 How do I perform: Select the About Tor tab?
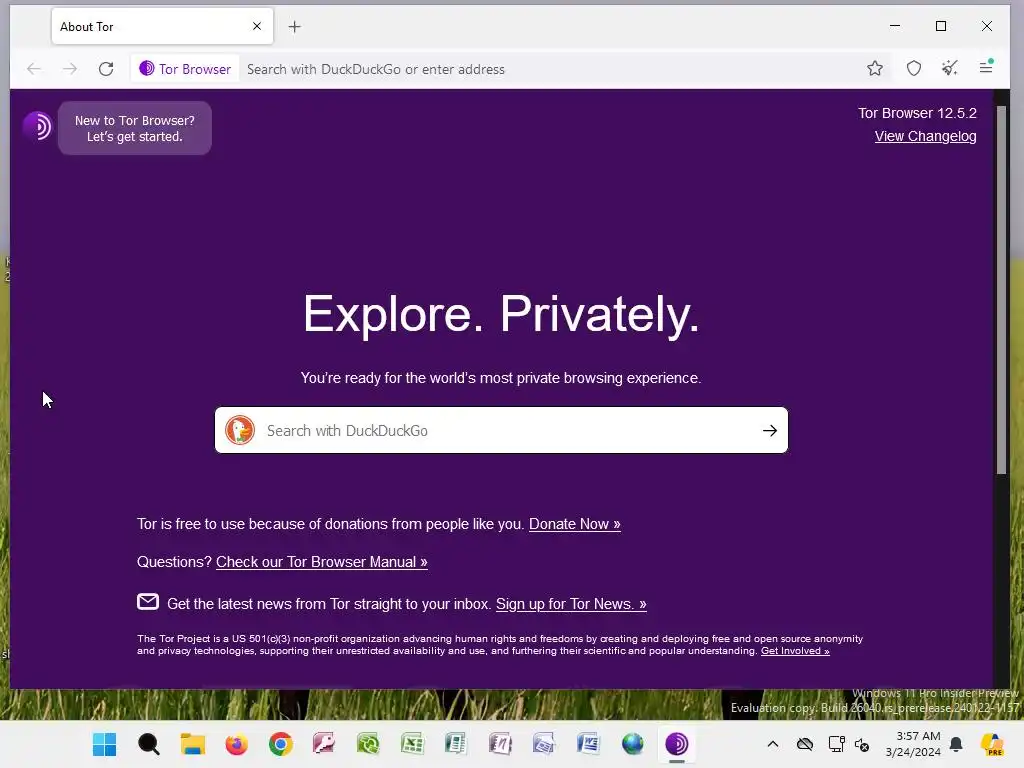pyautogui.click(x=163, y=26)
